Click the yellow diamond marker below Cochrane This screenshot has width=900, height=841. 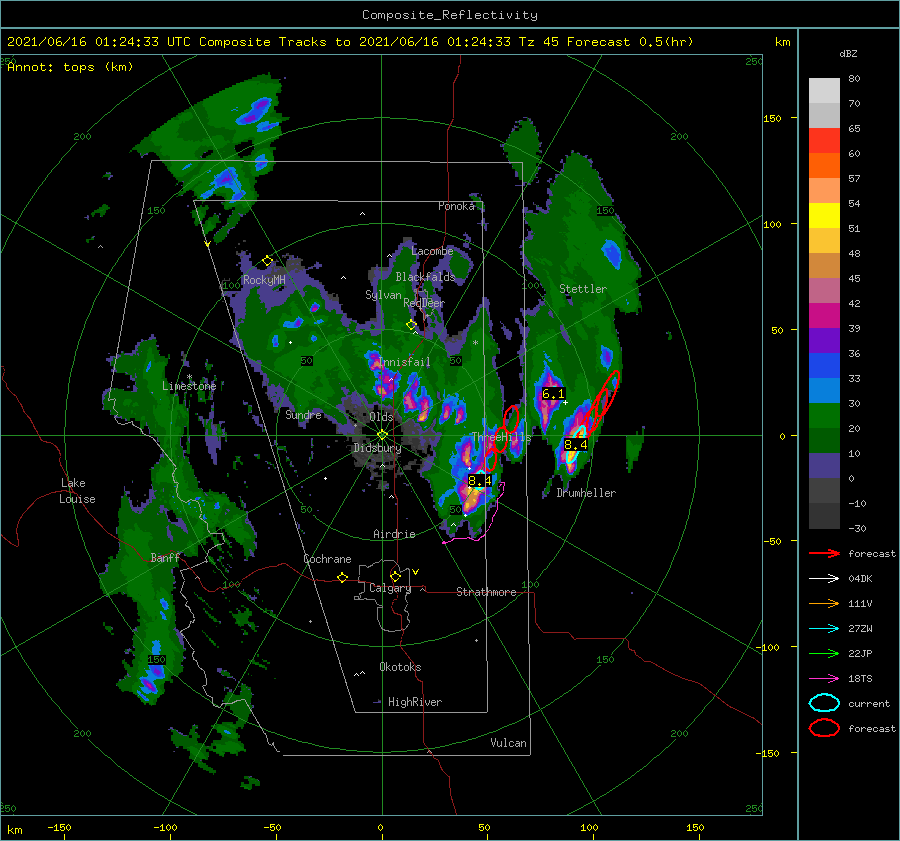[343, 577]
